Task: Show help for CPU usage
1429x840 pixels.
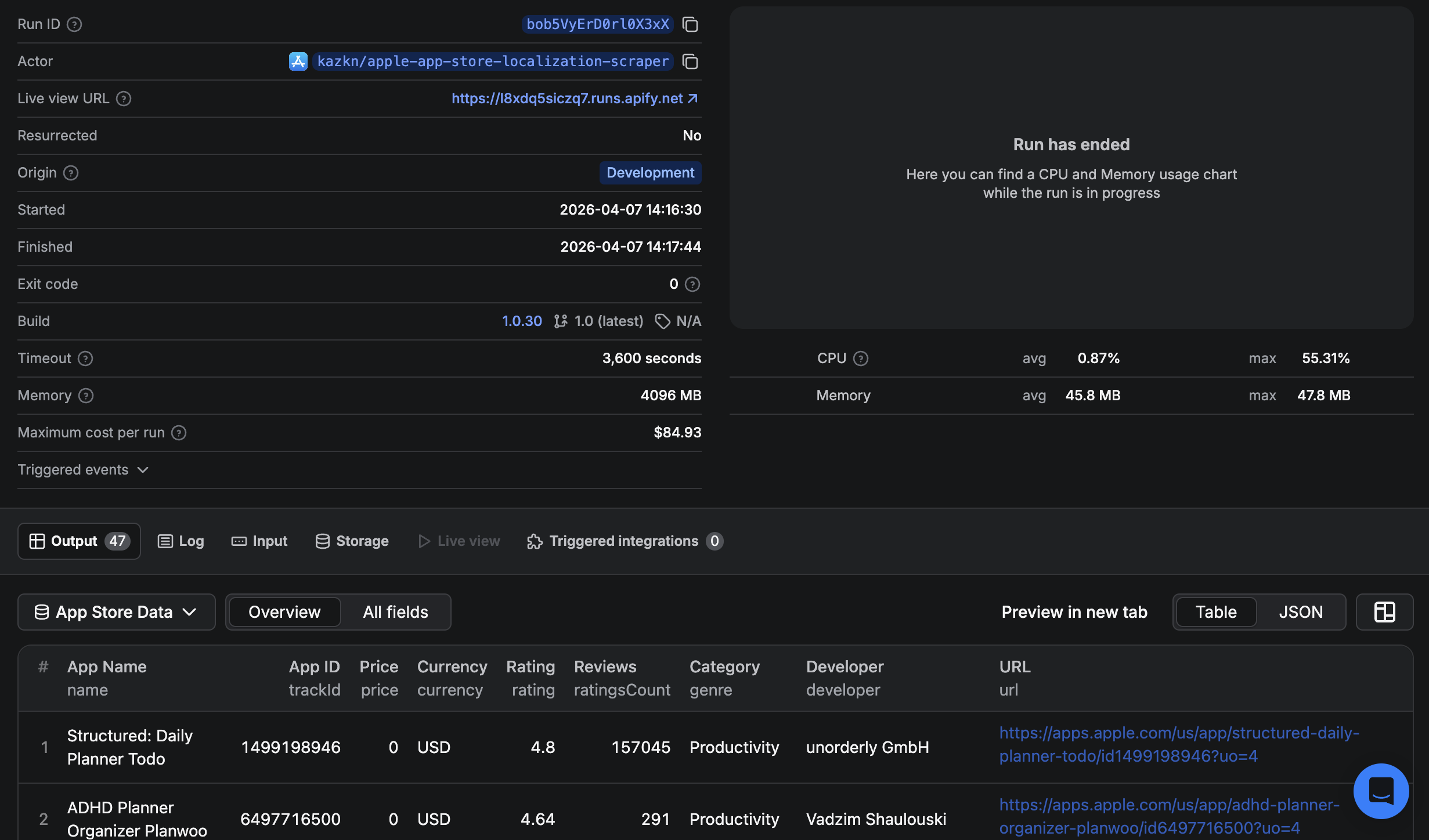Action: [x=861, y=359]
